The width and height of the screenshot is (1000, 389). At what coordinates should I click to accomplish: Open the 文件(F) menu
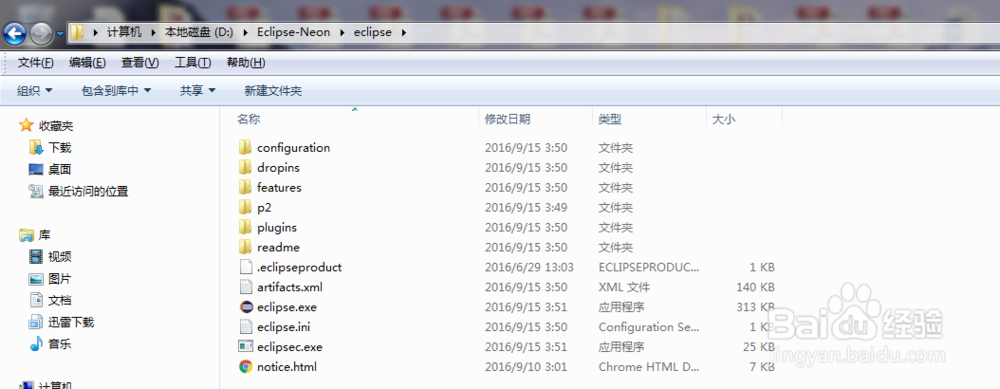(x=36, y=62)
